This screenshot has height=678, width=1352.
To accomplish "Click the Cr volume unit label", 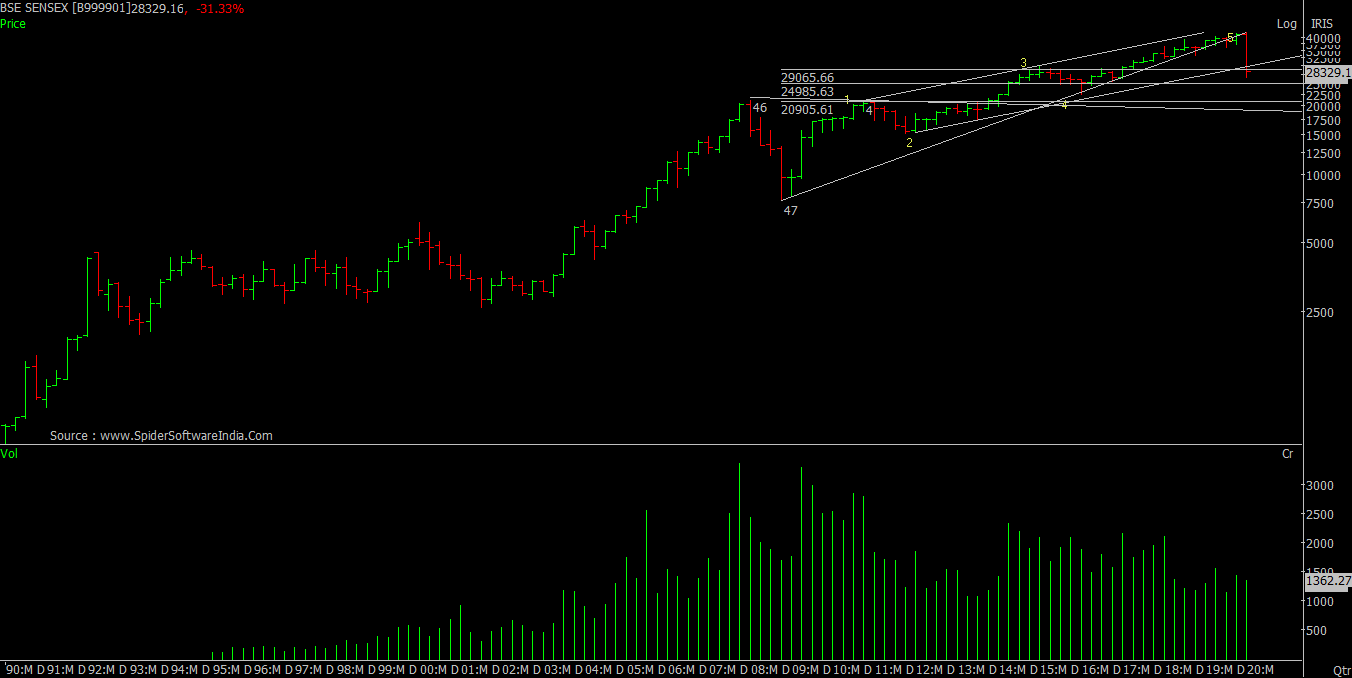I will click(x=1288, y=454).
